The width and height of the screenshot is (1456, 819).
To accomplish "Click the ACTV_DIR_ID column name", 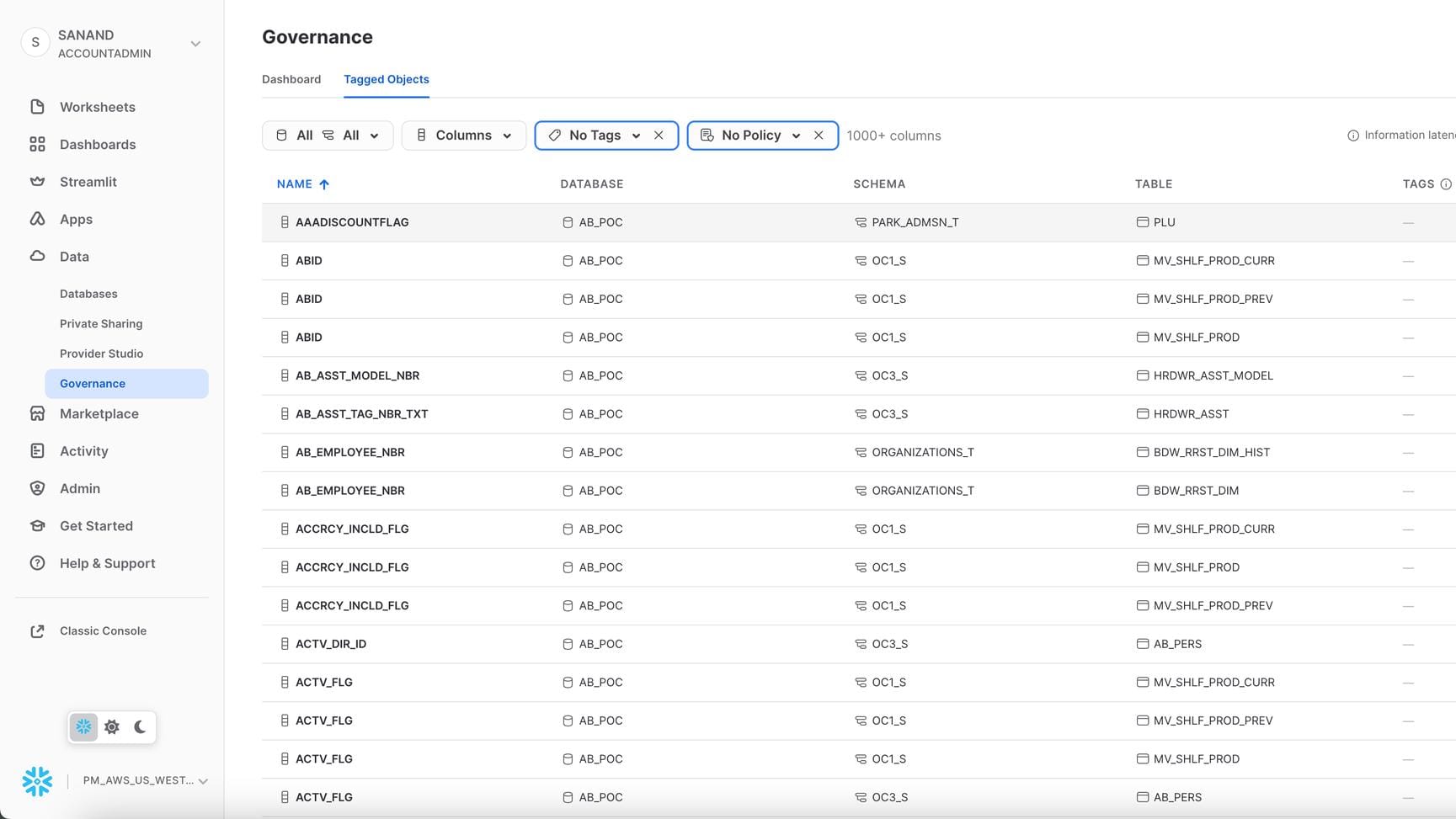I will 331,644.
